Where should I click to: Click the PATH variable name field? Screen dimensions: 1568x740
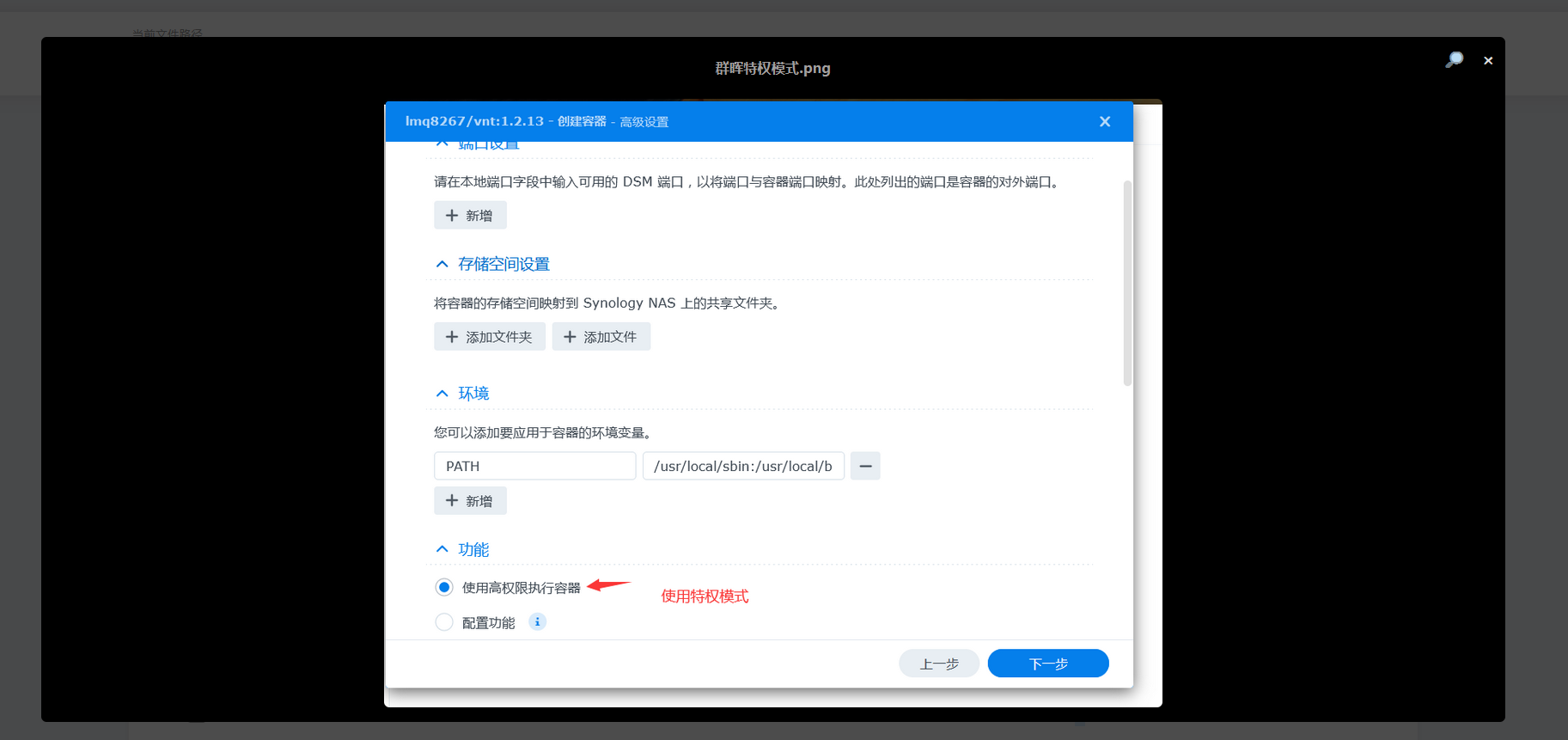[534, 466]
